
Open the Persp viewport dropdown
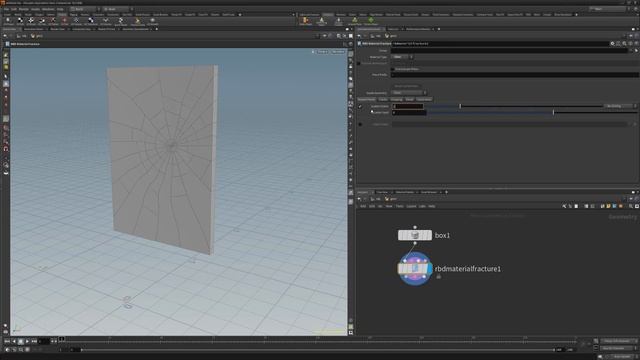tap(322, 52)
